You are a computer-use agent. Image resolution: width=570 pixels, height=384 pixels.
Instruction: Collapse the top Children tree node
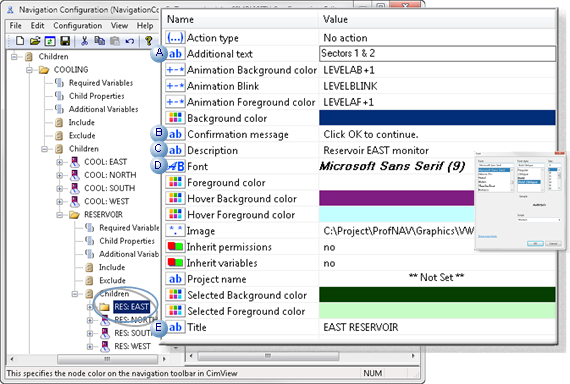tap(14, 57)
